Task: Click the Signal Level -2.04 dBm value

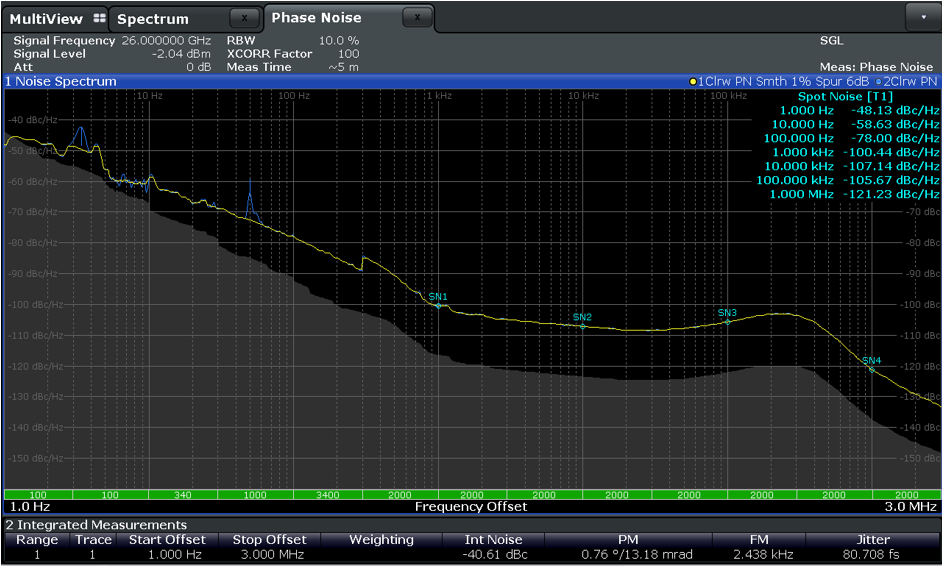Action: tap(181, 53)
